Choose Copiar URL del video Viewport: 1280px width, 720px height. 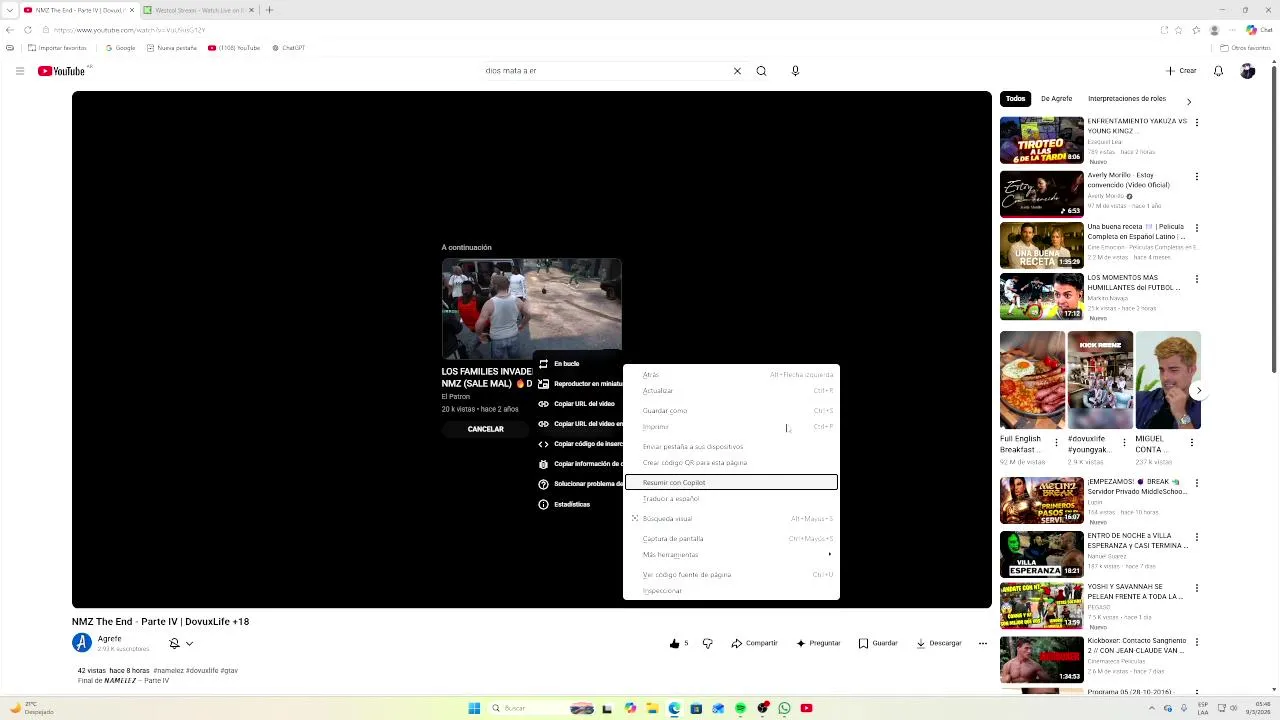coord(579,404)
